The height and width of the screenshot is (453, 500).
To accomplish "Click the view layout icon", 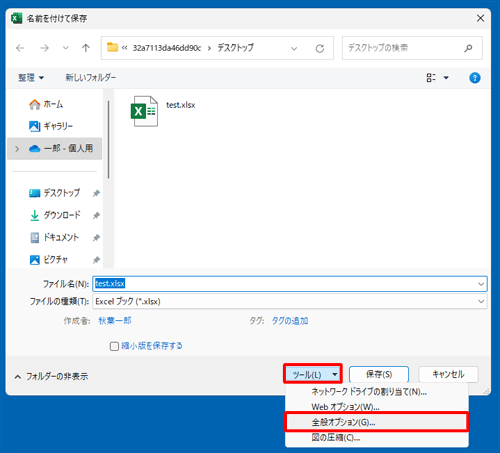I will [x=431, y=78].
